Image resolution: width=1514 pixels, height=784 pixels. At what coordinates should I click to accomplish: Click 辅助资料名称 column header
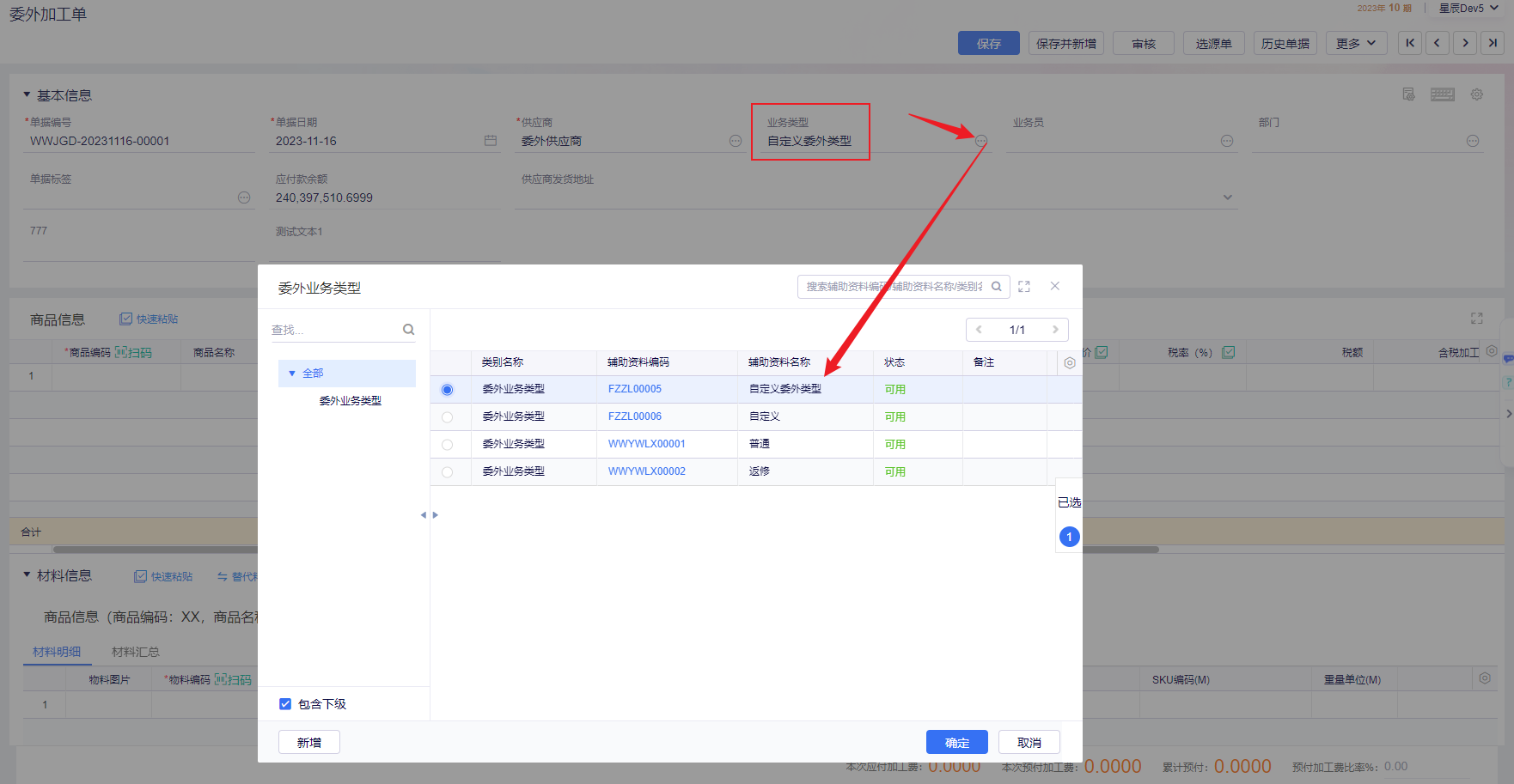(x=779, y=362)
